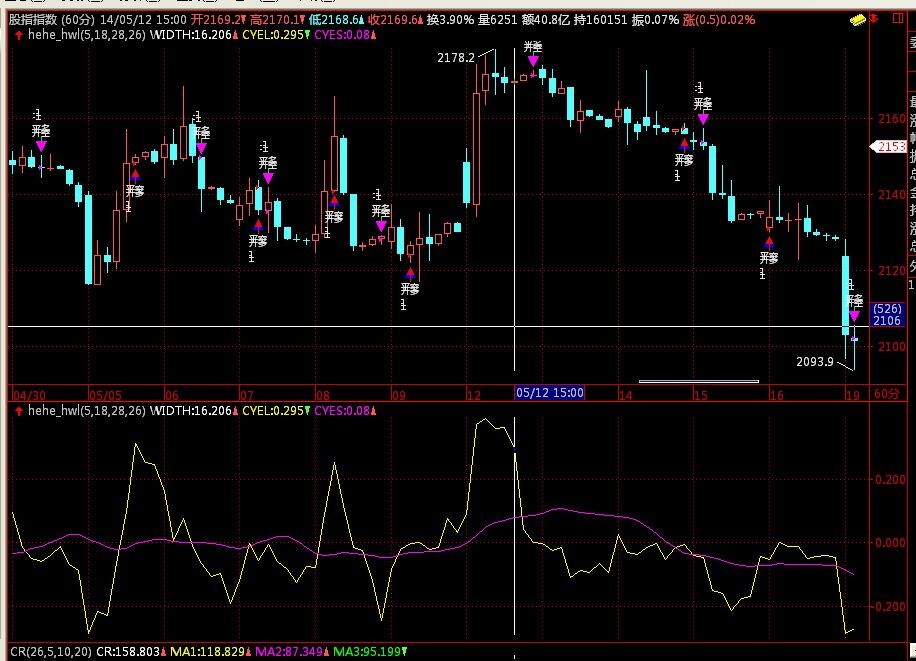This screenshot has width=916, height=661.
Task: Select the 股指指数 title label
Action: pos(32,20)
